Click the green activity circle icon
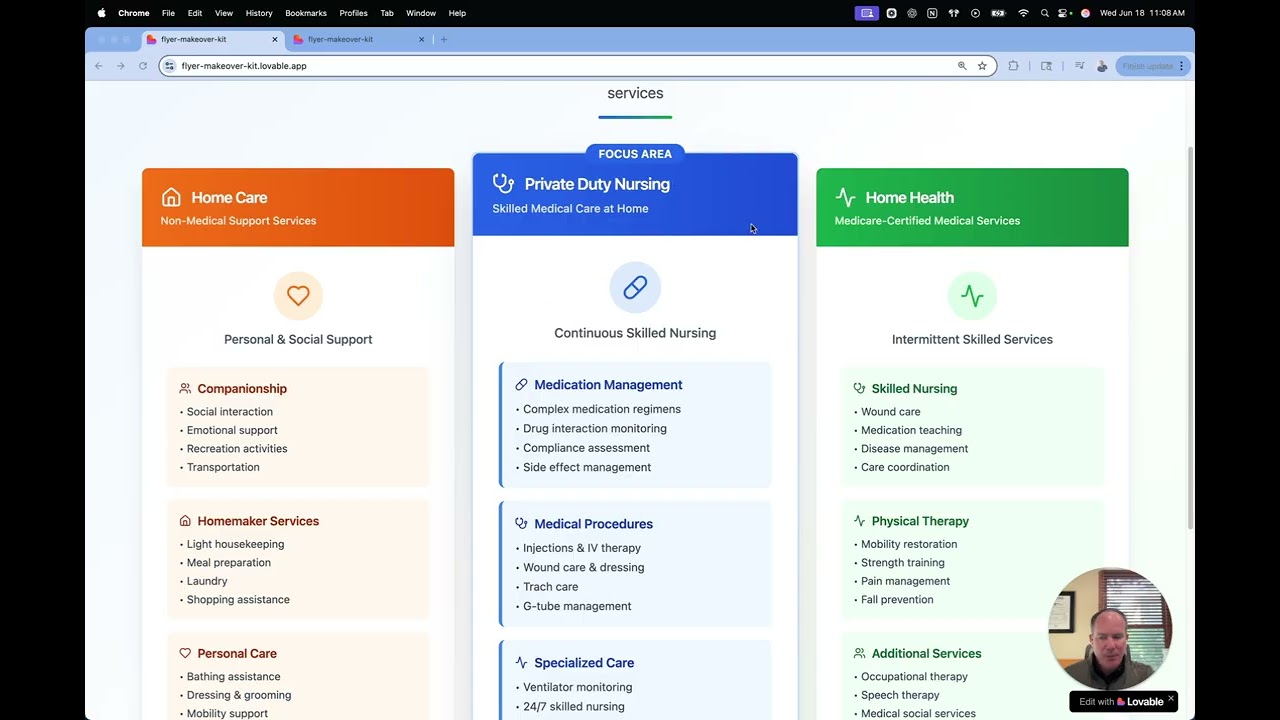The height and width of the screenshot is (720, 1280). coord(972,295)
